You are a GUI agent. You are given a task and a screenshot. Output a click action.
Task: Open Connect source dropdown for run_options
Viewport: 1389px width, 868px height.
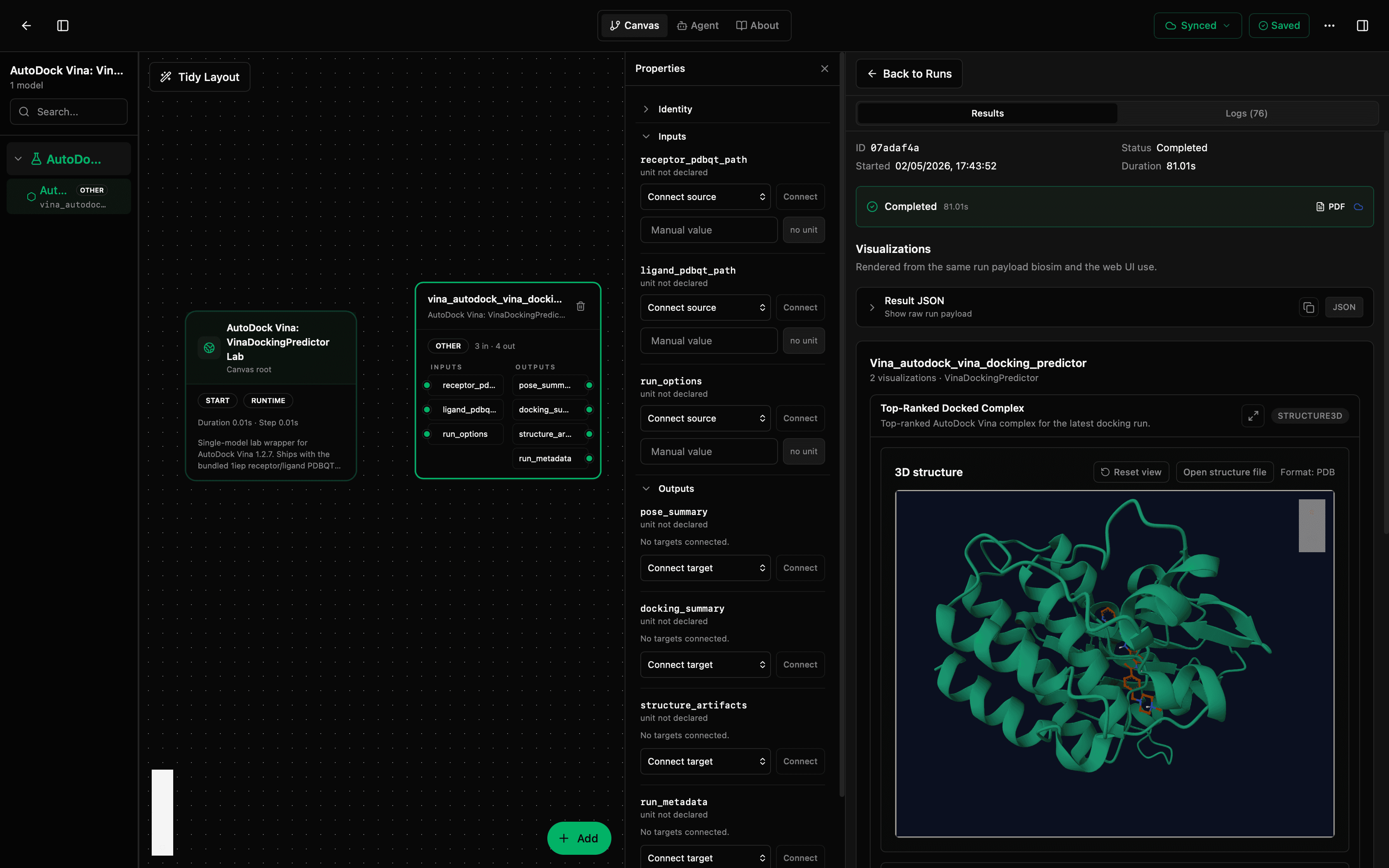tap(705, 418)
